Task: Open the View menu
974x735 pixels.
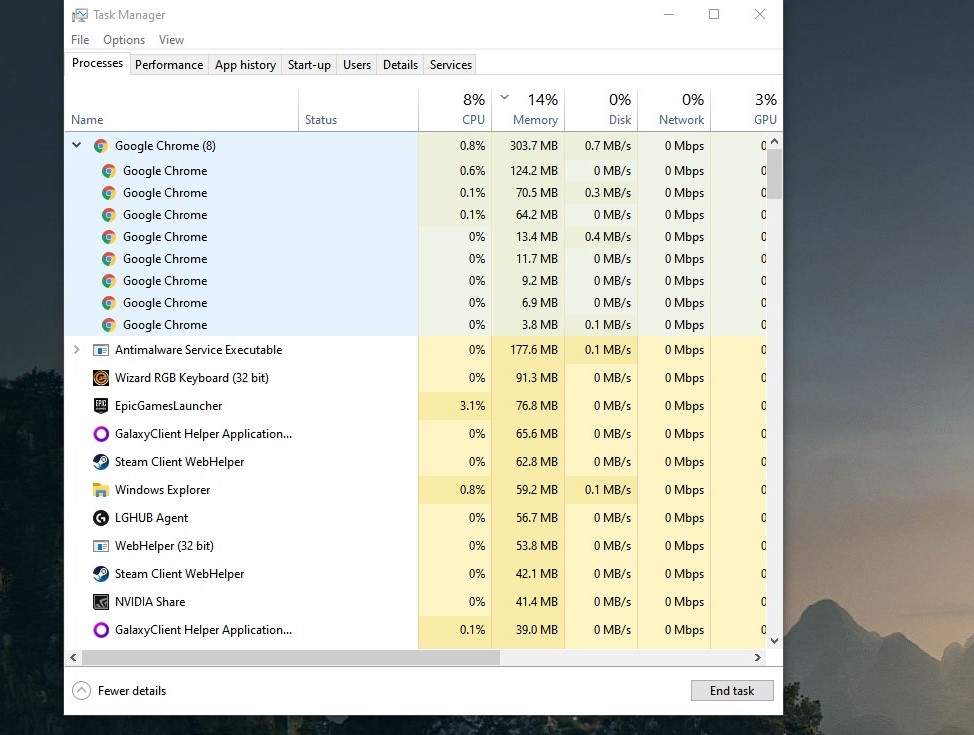Action: point(171,40)
